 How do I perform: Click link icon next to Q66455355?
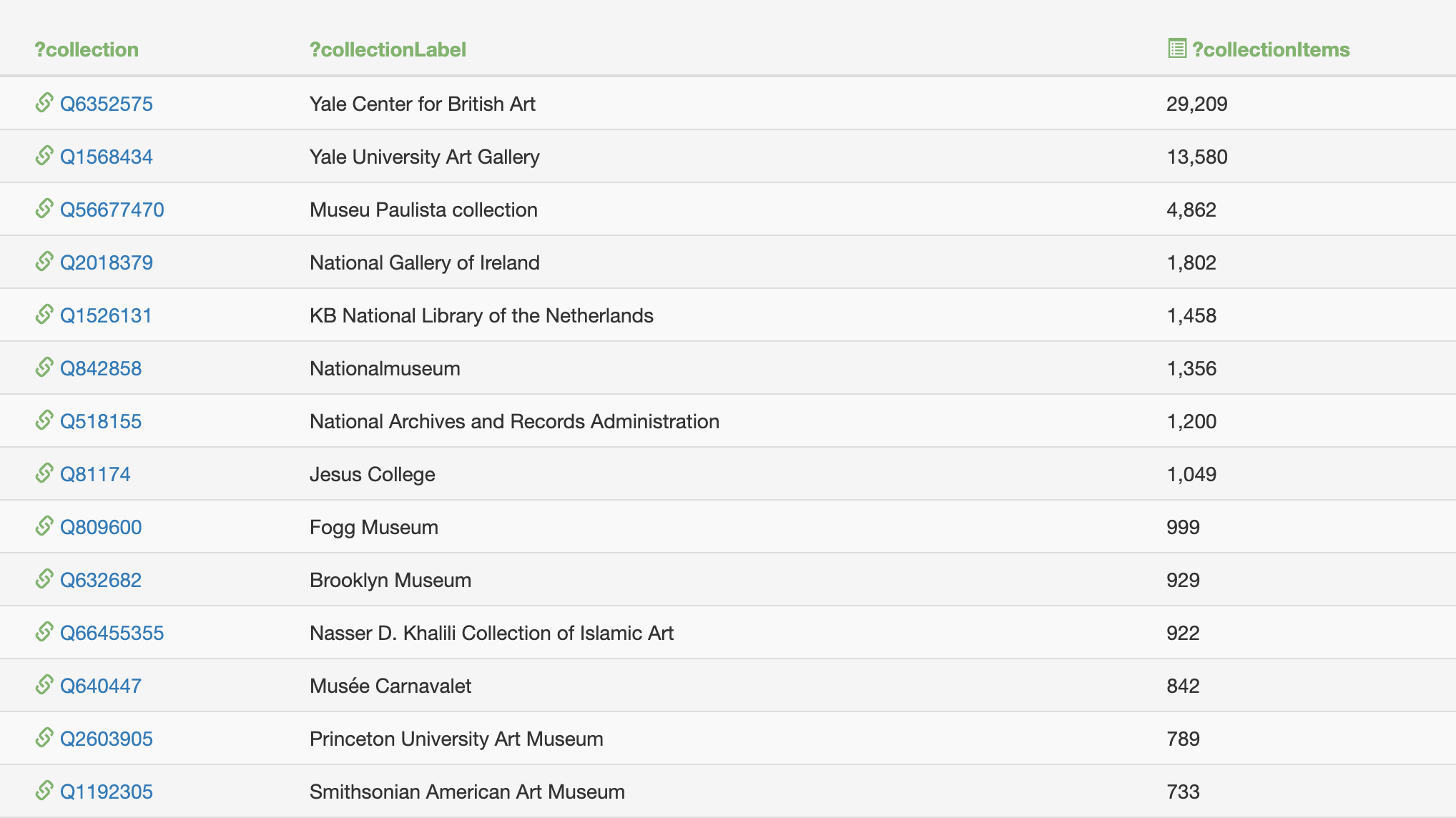(x=44, y=632)
